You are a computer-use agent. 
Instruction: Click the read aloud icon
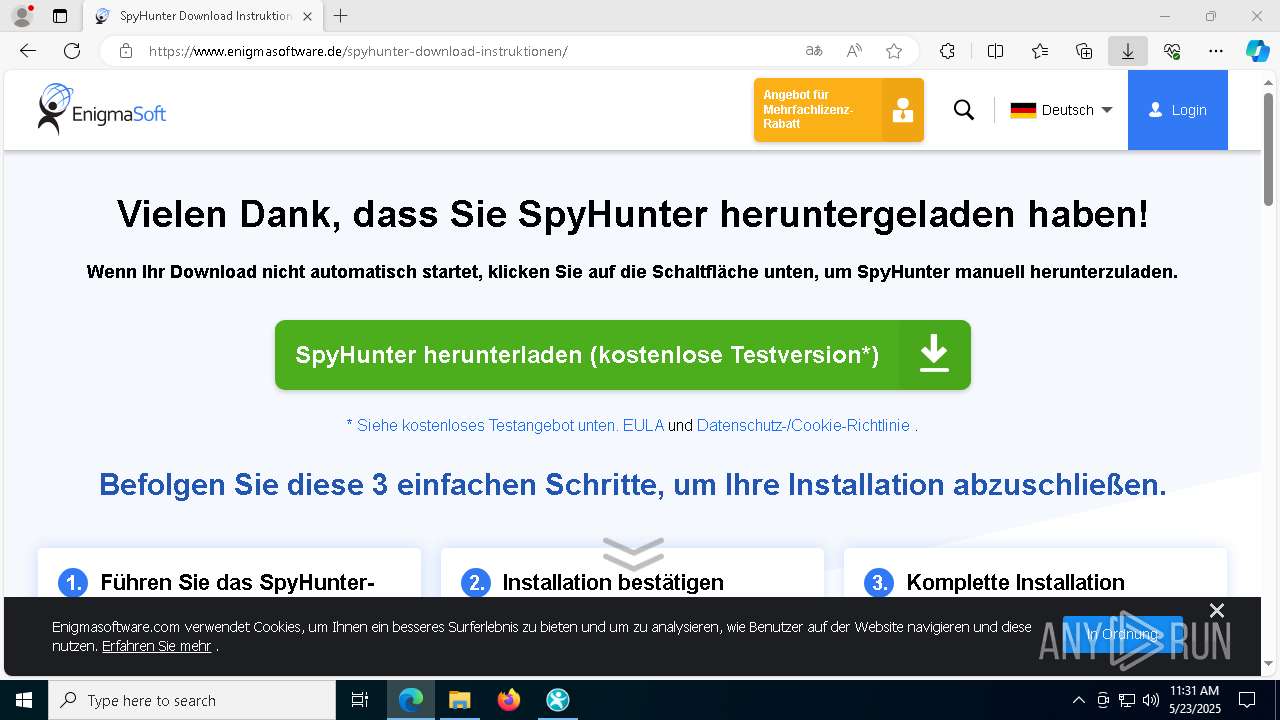pos(854,51)
